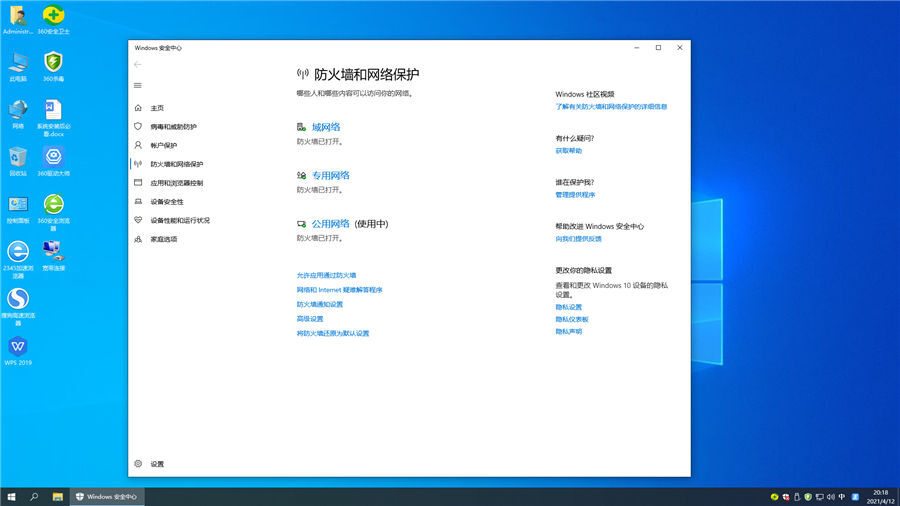Open the .docx document desktop icon

pyautogui.click(x=53, y=118)
